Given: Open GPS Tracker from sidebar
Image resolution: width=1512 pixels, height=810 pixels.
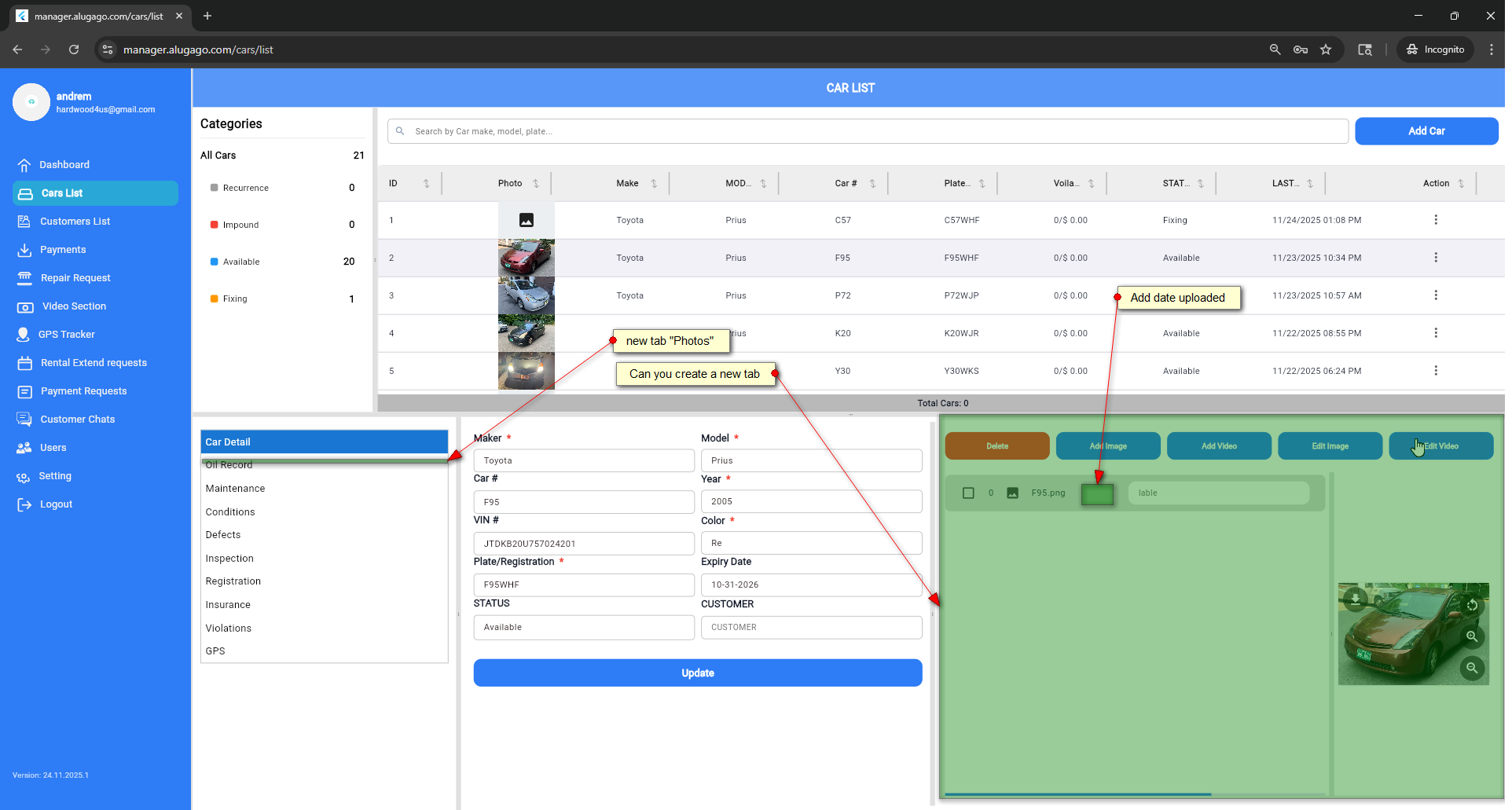Looking at the screenshot, I should click(x=67, y=335).
